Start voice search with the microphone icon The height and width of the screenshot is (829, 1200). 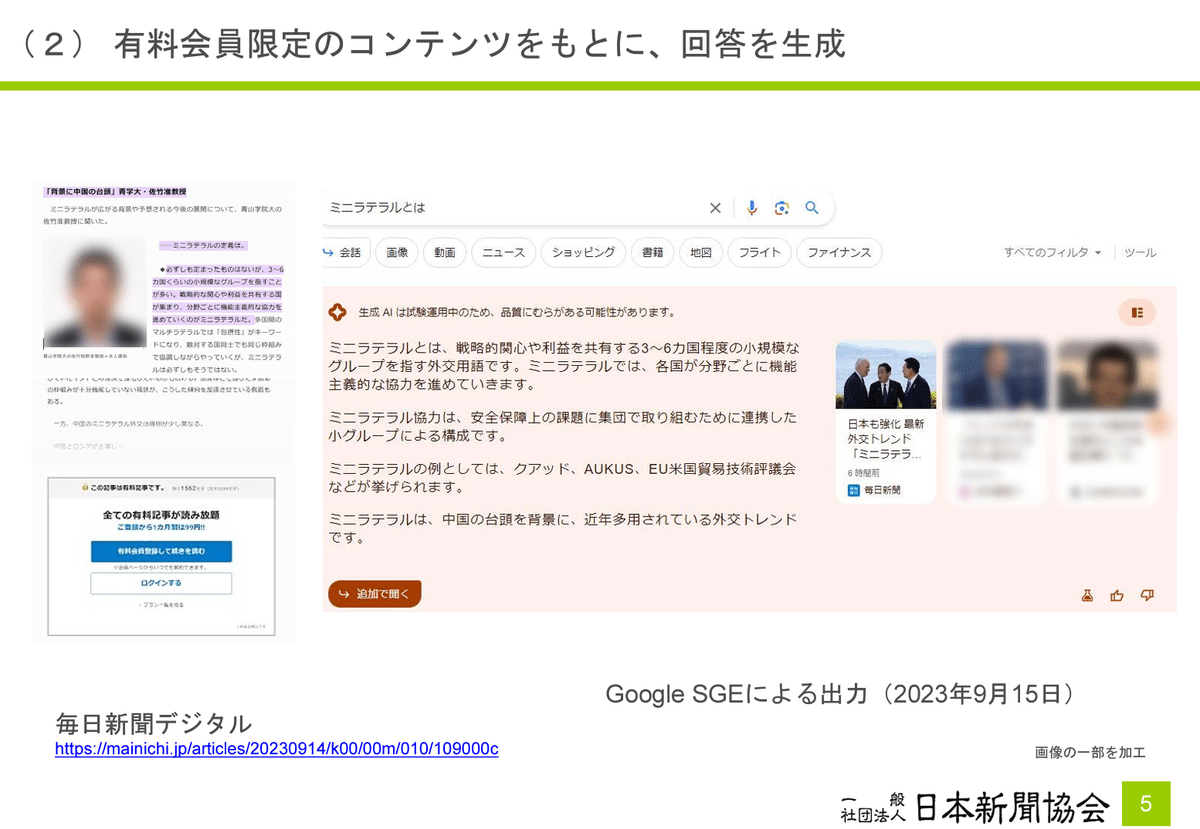tap(752, 208)
